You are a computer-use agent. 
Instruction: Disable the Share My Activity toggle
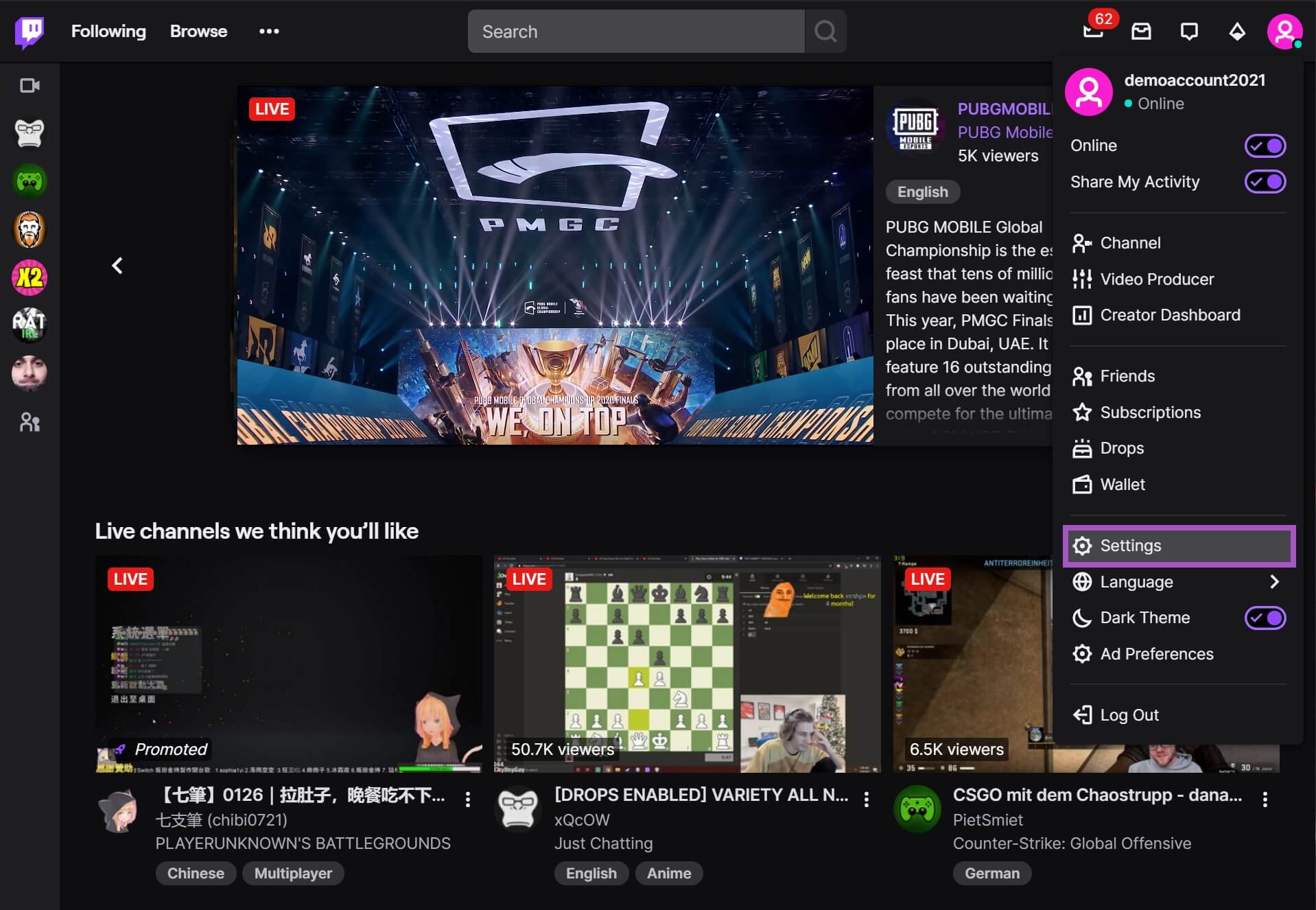point(1265,182)
